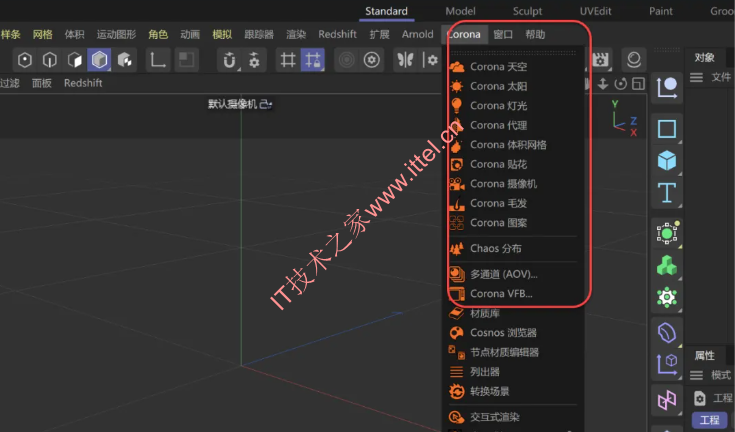Toggle locked workplane icon
Viewport: 735px width, 432px height.
(x=313, y=60)
